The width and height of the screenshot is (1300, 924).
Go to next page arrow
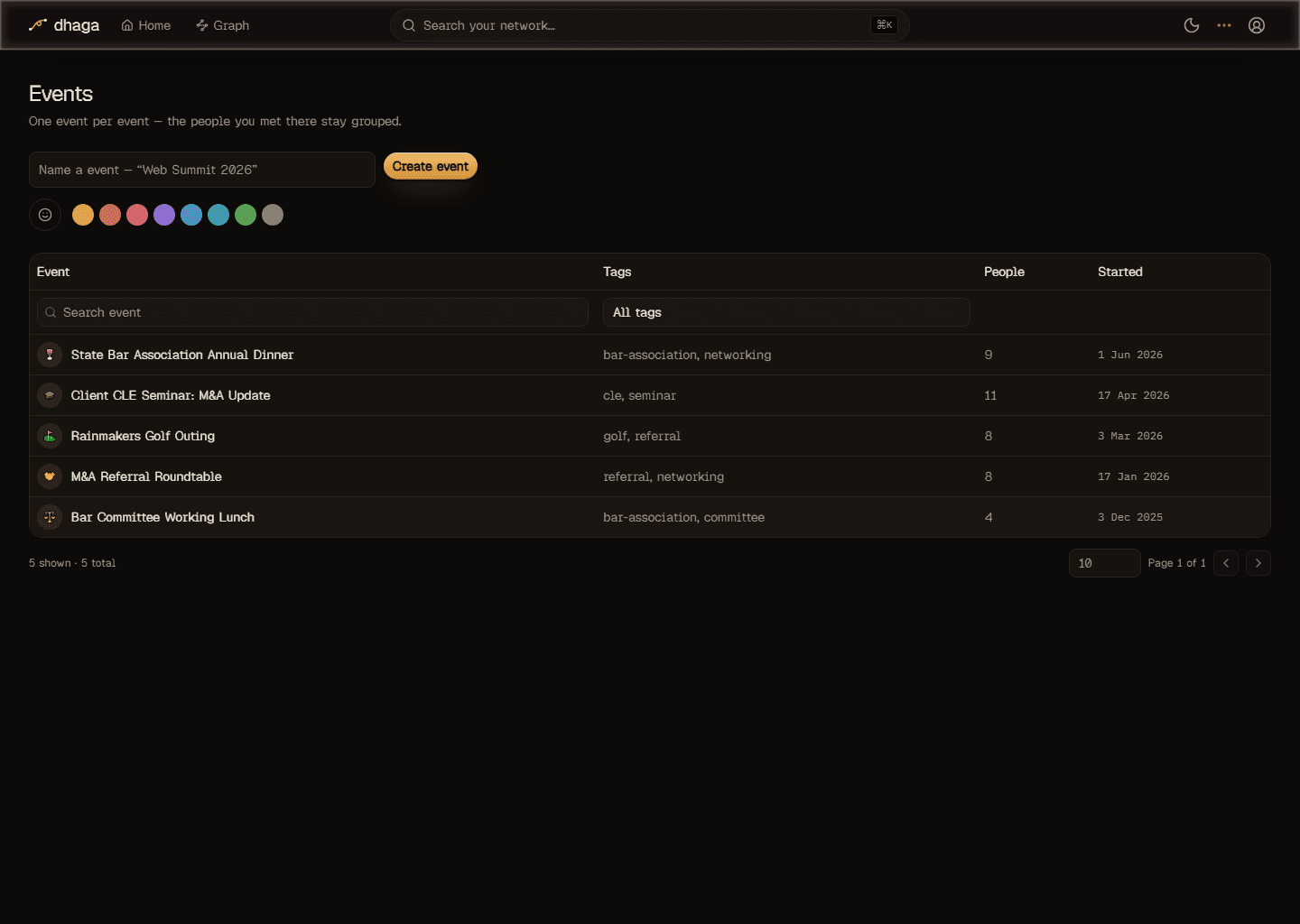coord(1258,563)
